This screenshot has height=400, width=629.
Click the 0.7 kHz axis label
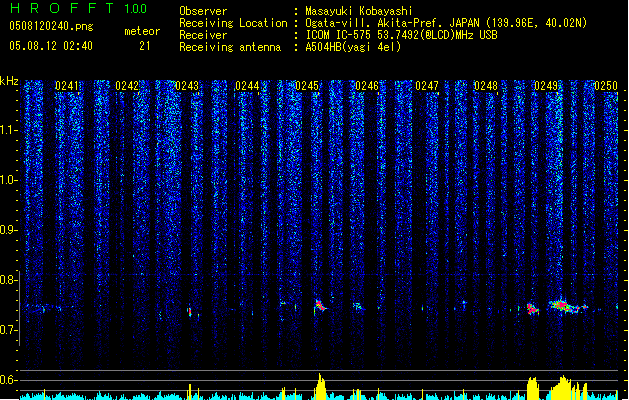pyautogui.click(x=9, y=330)
